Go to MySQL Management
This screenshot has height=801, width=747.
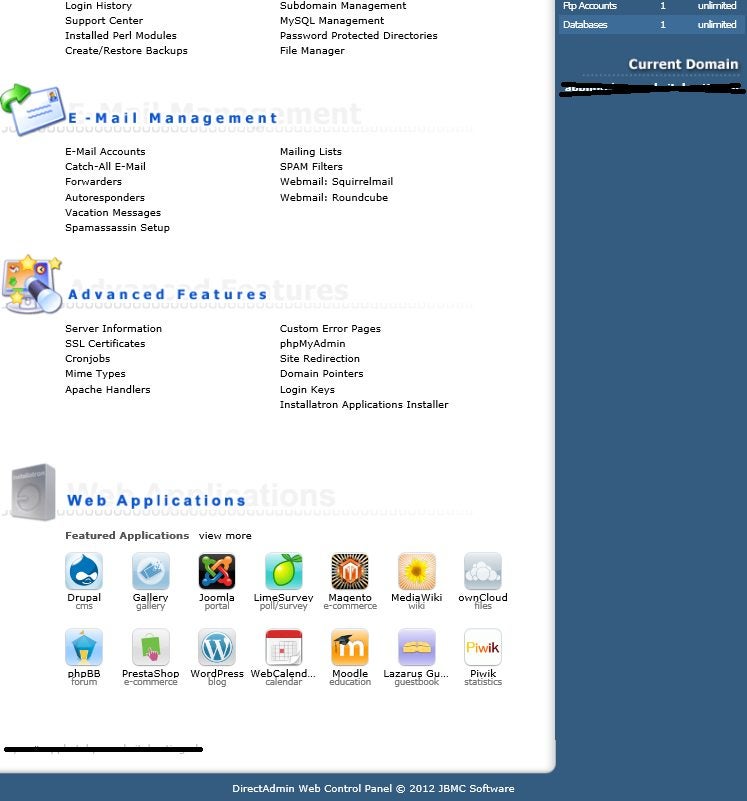pos(332,20)
